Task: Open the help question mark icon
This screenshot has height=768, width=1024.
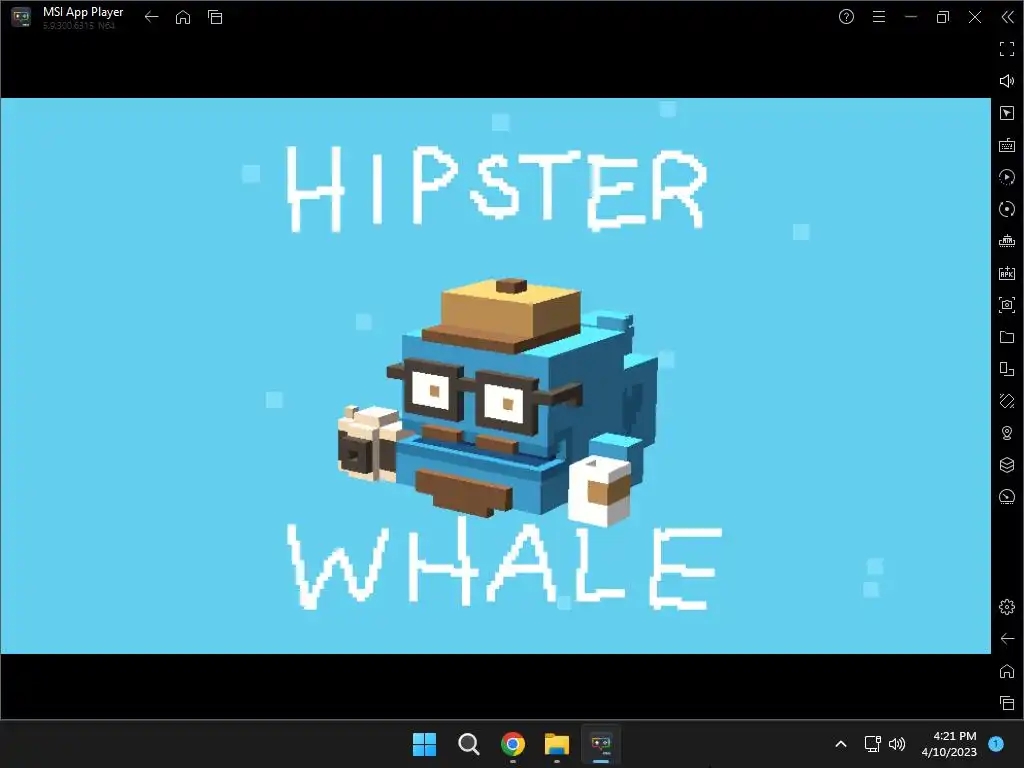Action: click(846, 17)
